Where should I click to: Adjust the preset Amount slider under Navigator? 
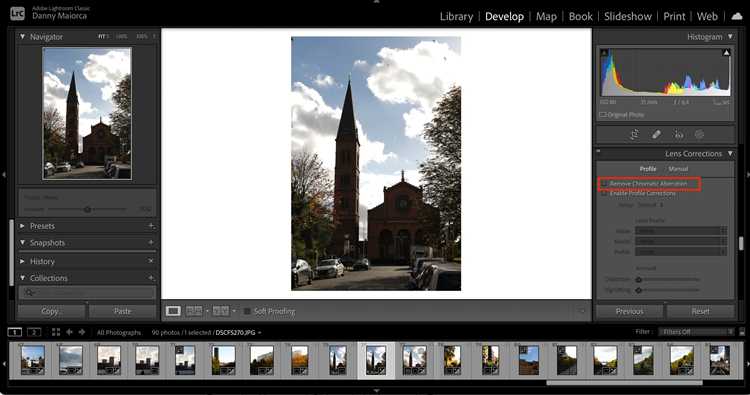[x=88, y=209]
